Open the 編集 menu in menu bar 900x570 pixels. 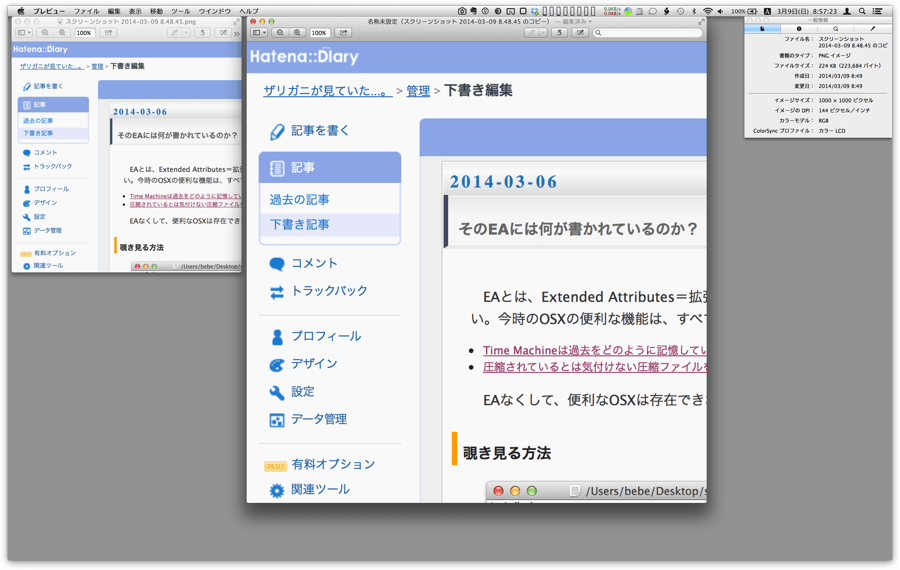(x=114, y=11)
